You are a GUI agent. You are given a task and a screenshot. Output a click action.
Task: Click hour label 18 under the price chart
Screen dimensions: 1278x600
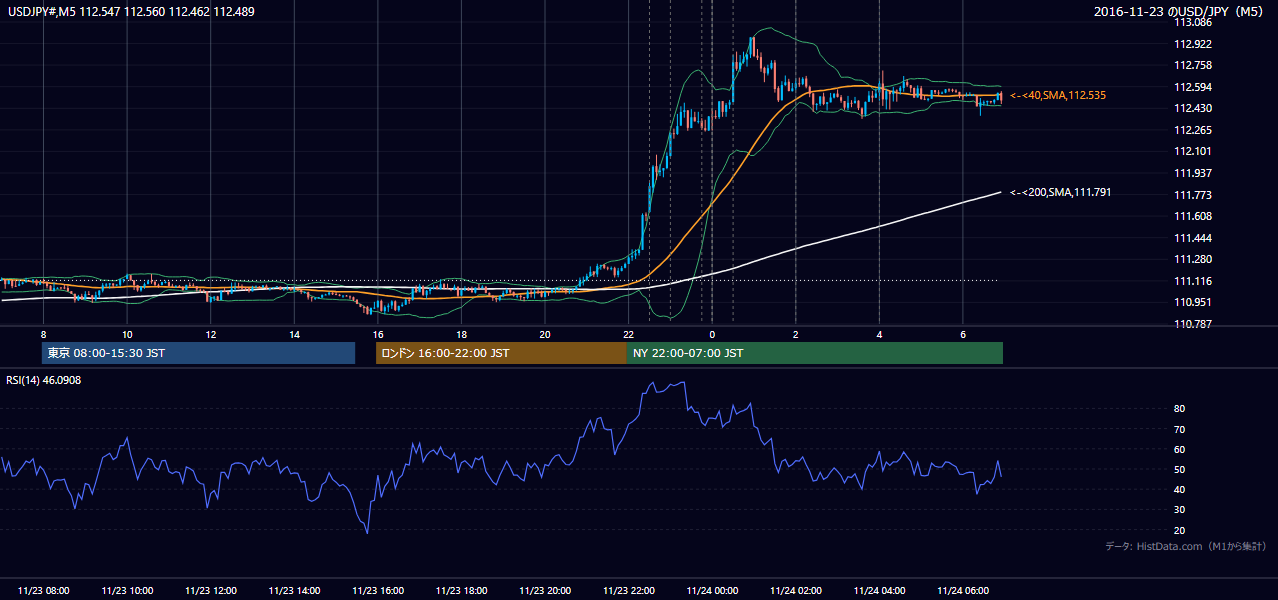(461, 334)
